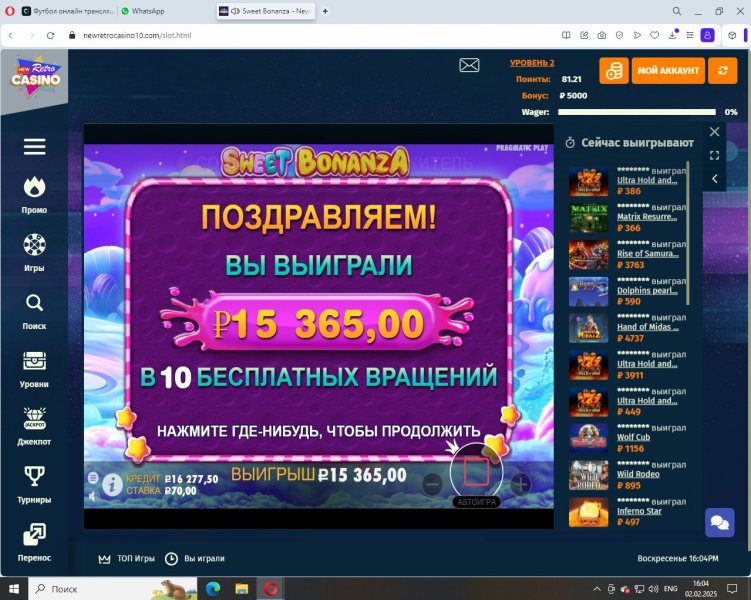Open the Турниры trophy section
Viewport: 751px width, 600px height.
pyautogui.click(x=34, y=485)
